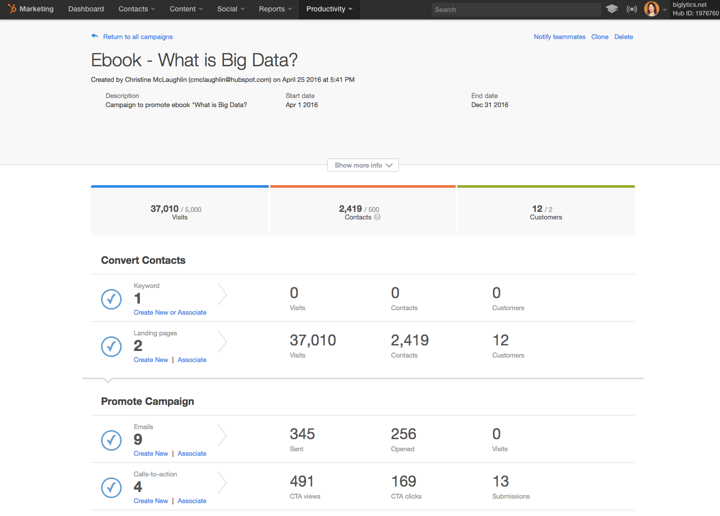720x516 pixels.
Task: Click Notify teammates link
Action: click(x=559, y=37)
